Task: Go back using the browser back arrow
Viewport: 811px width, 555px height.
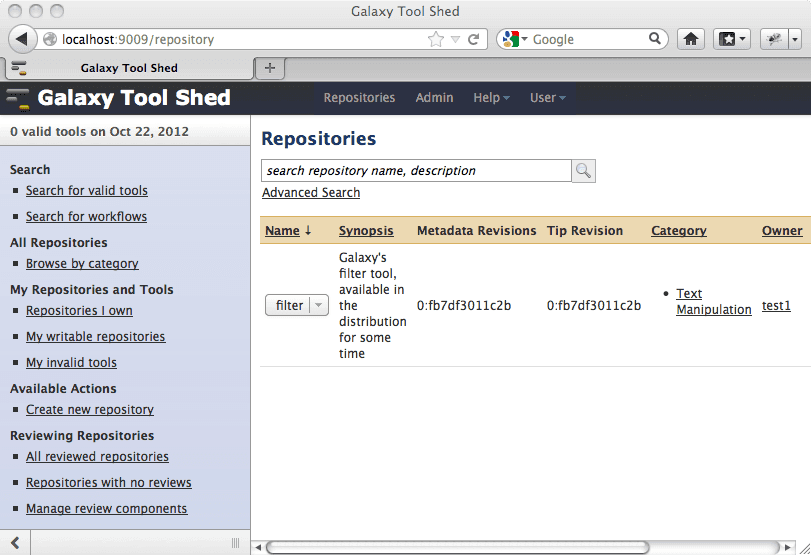Action: (x=22, y=39)
